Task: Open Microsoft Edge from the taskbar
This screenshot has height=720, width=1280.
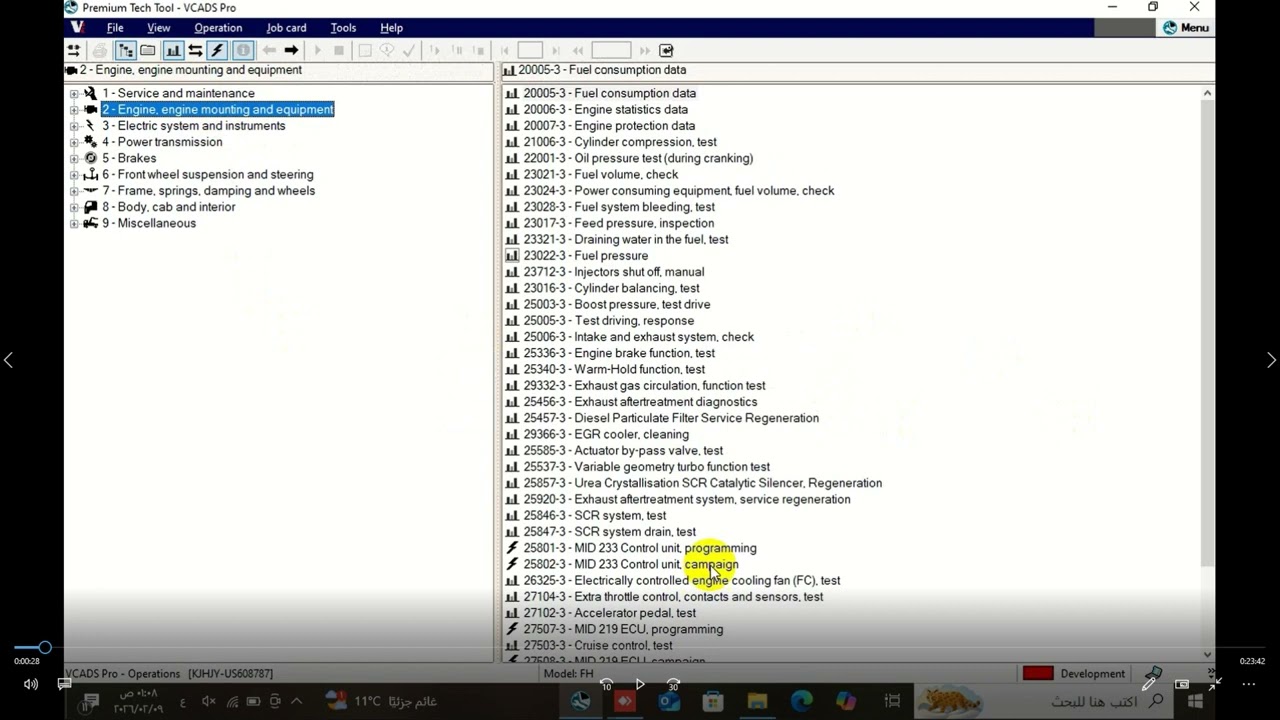Action: click(801, 702)
